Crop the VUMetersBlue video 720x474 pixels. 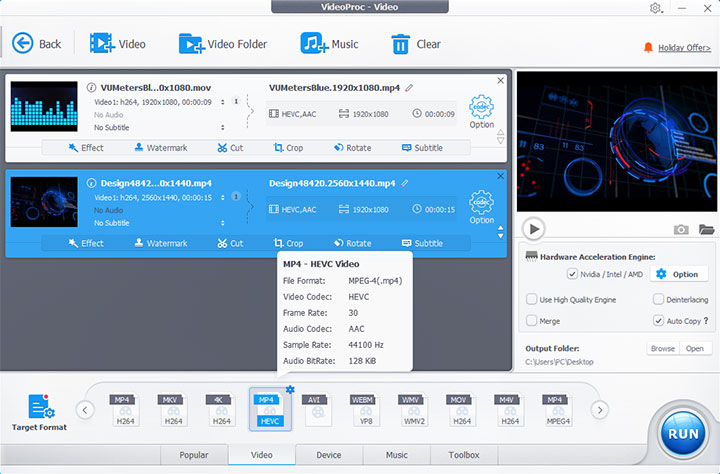[x=288, y=147]
